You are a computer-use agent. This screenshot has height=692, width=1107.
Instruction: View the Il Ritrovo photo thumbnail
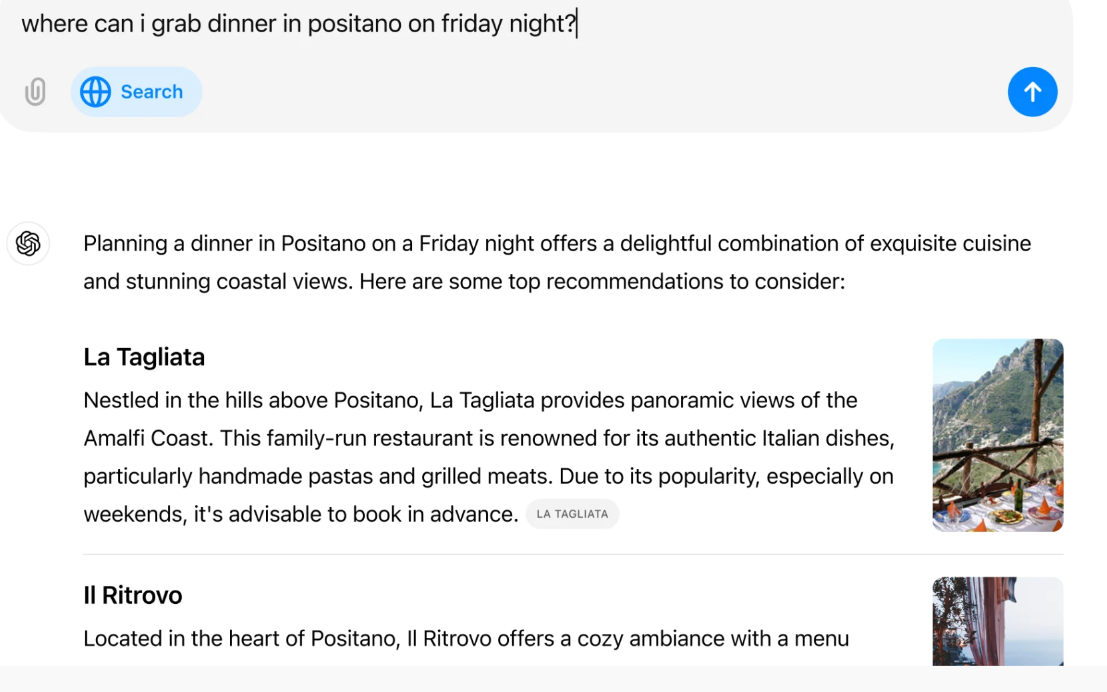coord(997,620)
